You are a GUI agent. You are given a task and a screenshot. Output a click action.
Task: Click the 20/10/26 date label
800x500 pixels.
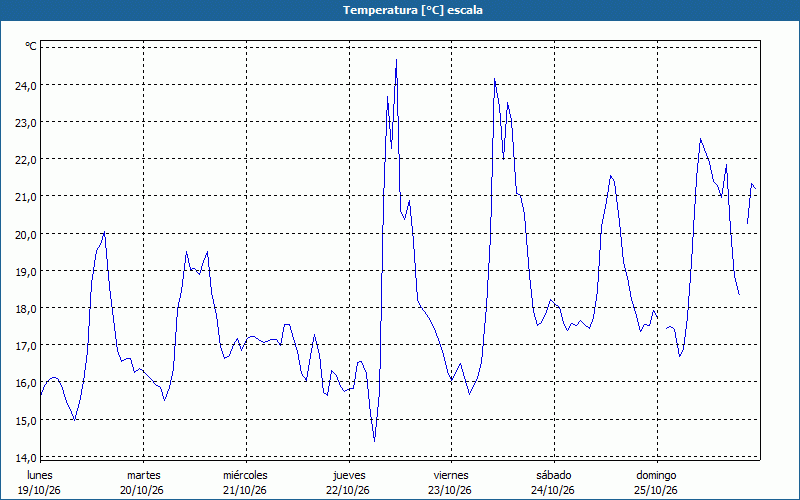point(142,490)
